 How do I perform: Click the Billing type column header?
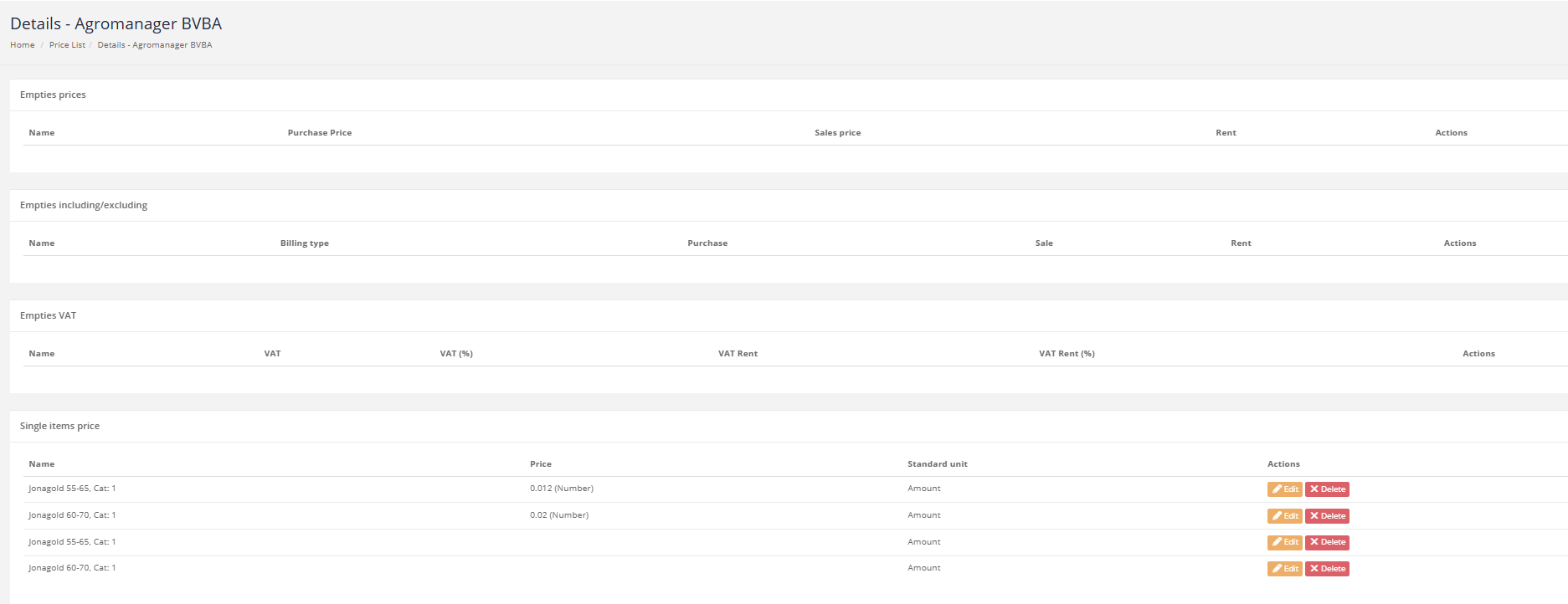305,243
